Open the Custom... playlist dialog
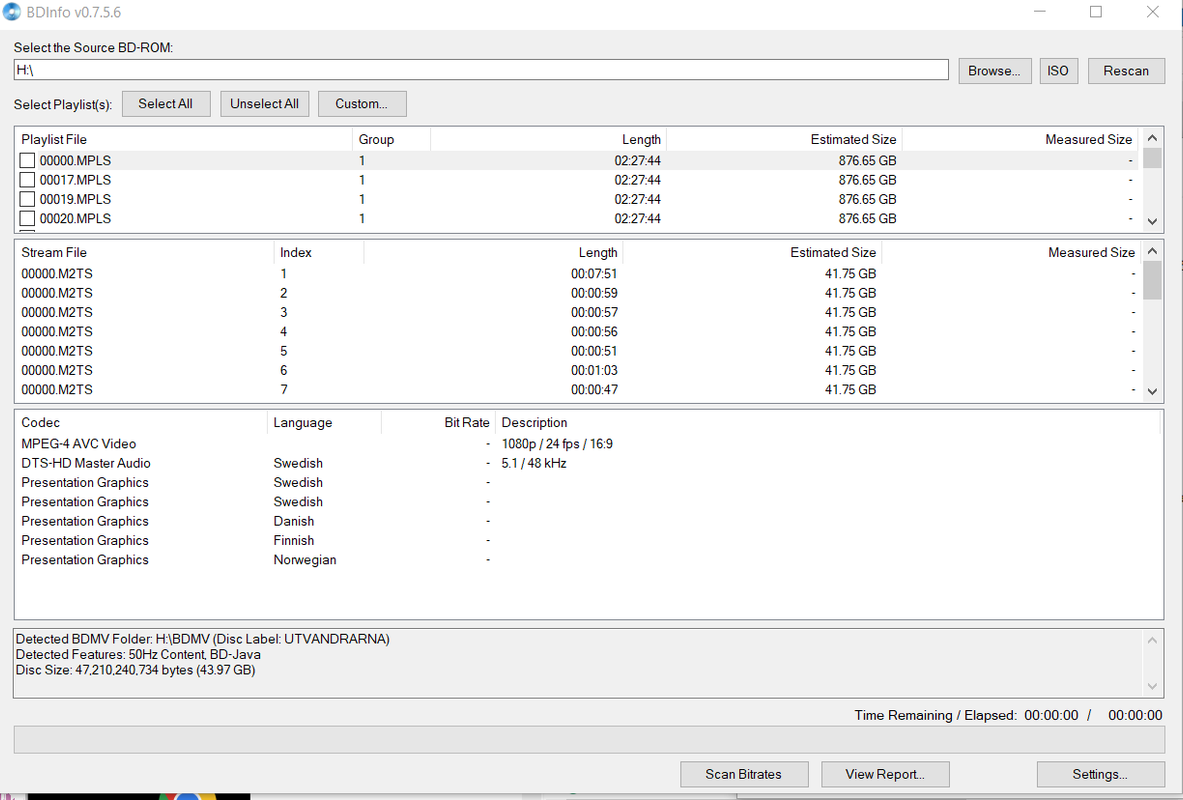Screen dimensions: 1183x800 pos(362,104)
